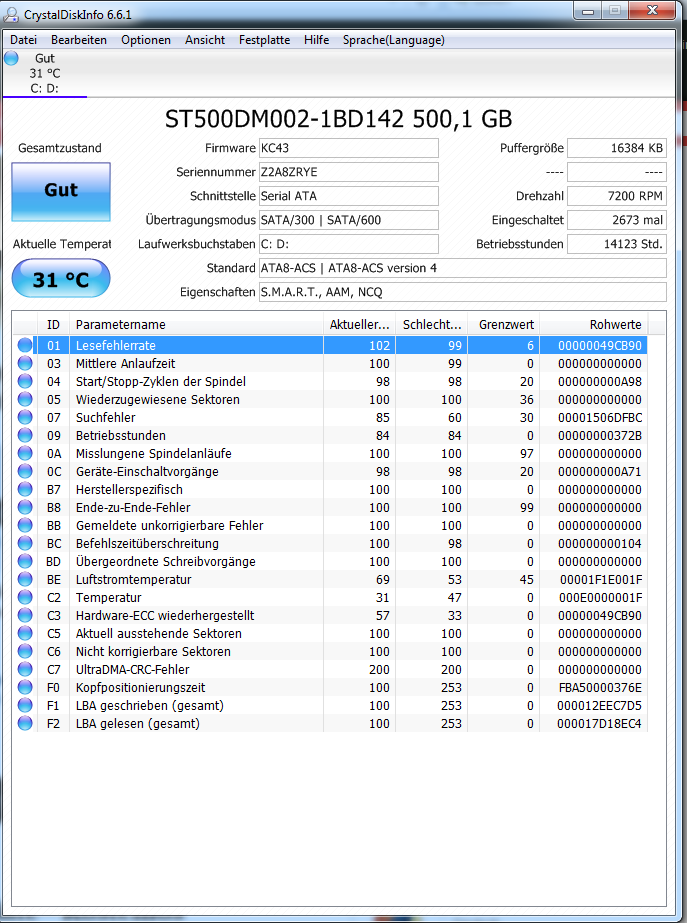This screenshot has height=923, width=687.
Task: Click the Seriennummer field Z2A8ZRYE
Action: pyautogui.click(x=349, y=172)
